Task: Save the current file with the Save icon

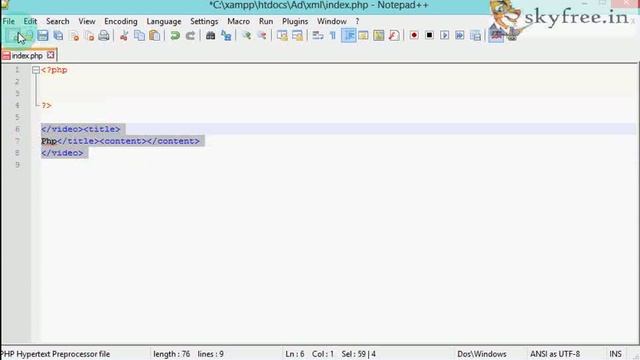Action: pos(42,36)
